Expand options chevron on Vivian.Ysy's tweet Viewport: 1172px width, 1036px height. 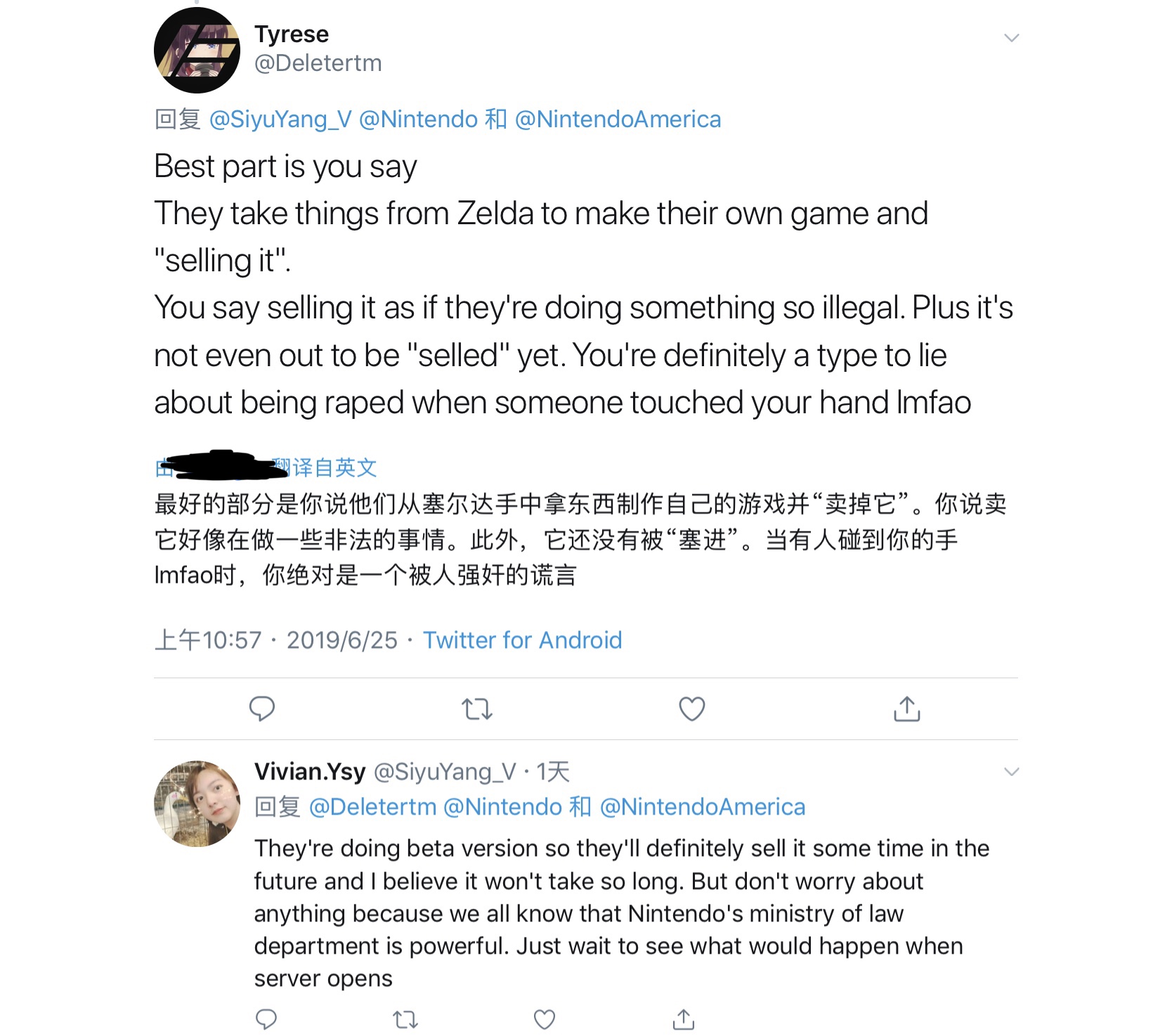(x=1011, y=772)
